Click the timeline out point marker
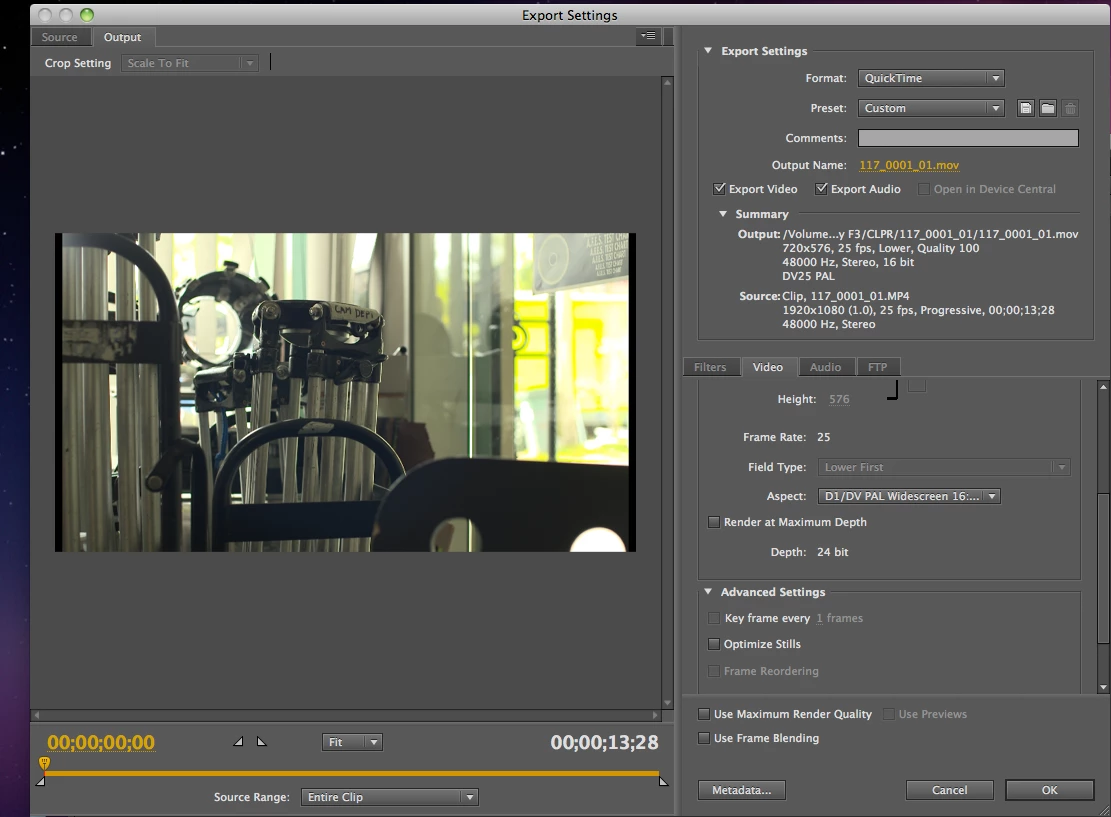The height and width of the screenshot is (817, 1111). coord(663,782)
